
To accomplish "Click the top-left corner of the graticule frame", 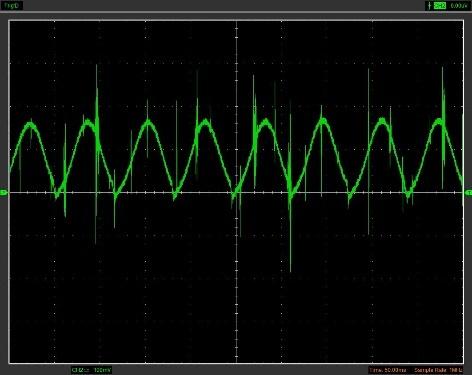I will click(9, 21).
